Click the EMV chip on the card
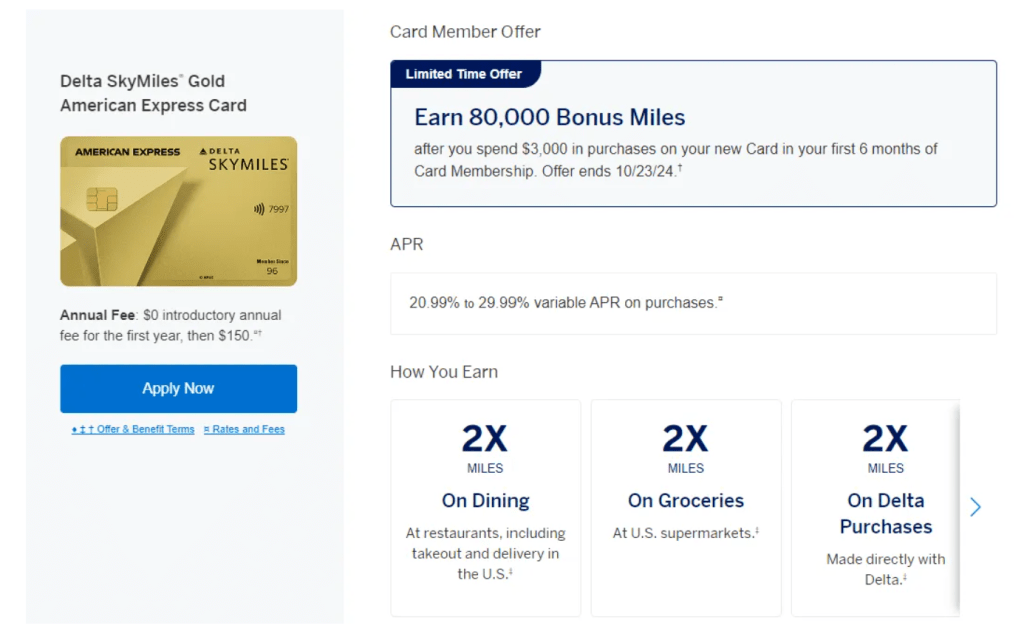This screenshot has width=1024, height=637. 102,198
